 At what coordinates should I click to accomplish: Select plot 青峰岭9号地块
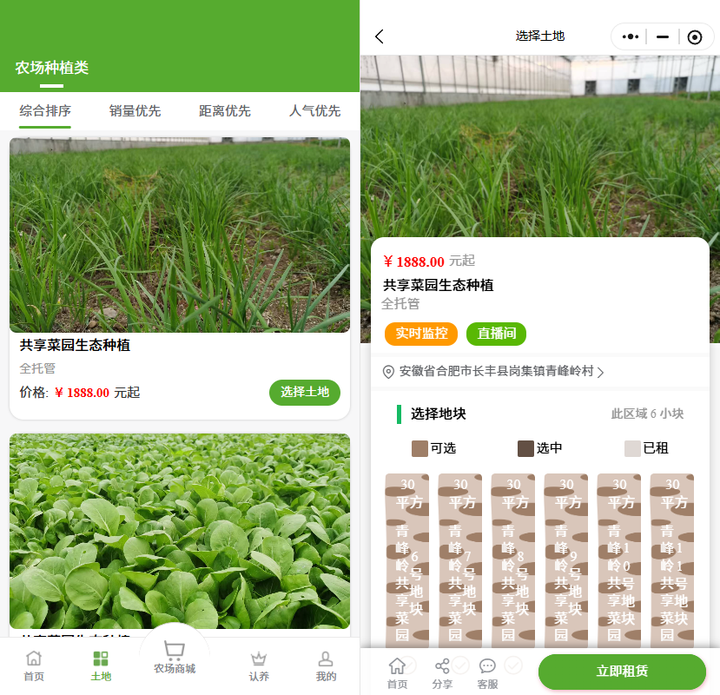pos(566,560)
